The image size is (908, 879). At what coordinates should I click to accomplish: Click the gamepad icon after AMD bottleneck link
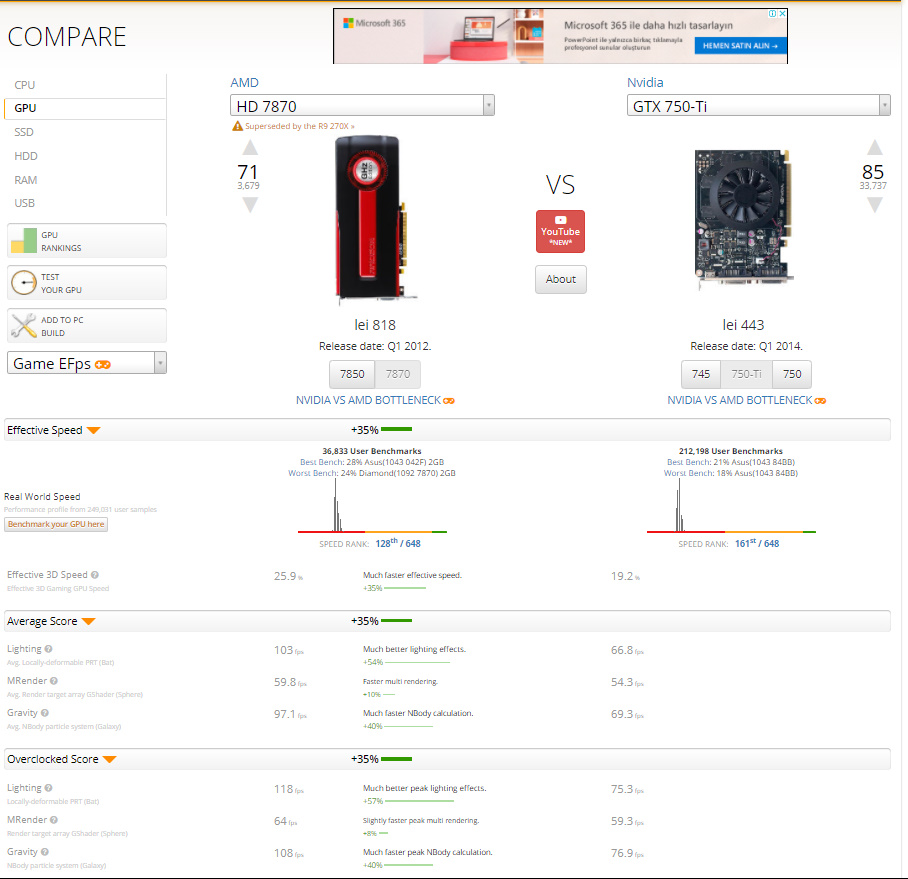(449, 401)
